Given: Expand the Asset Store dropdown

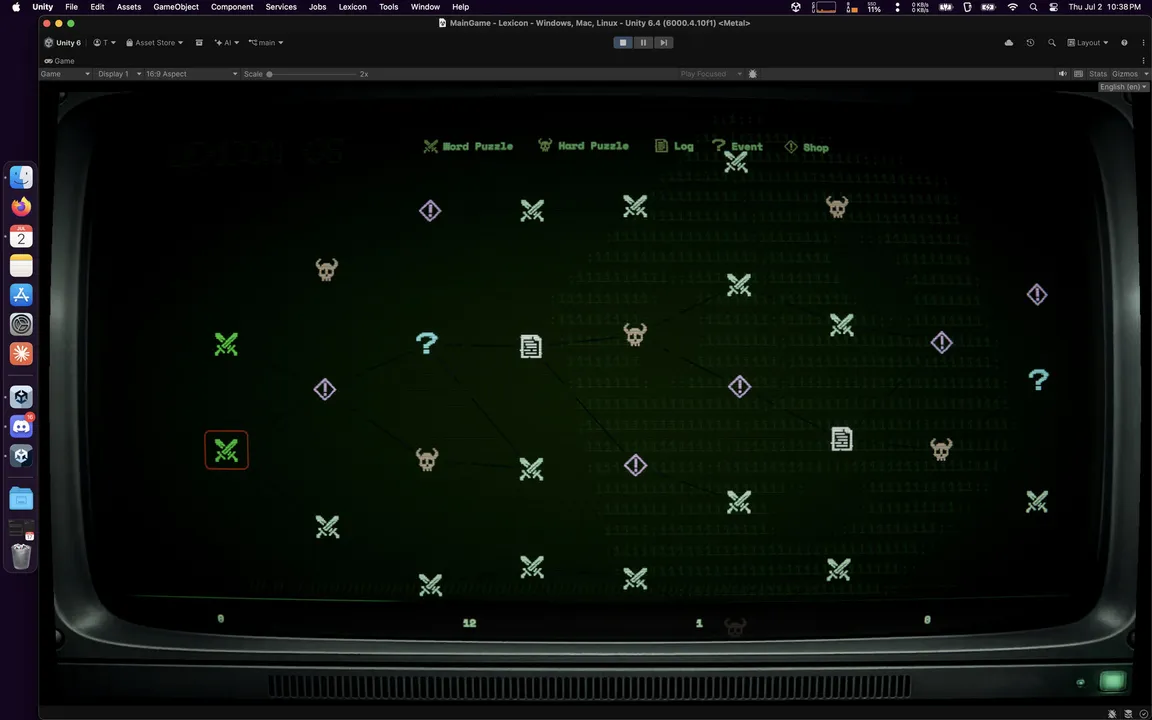Looking at the screenshot, I should click(x=154, y=43).
